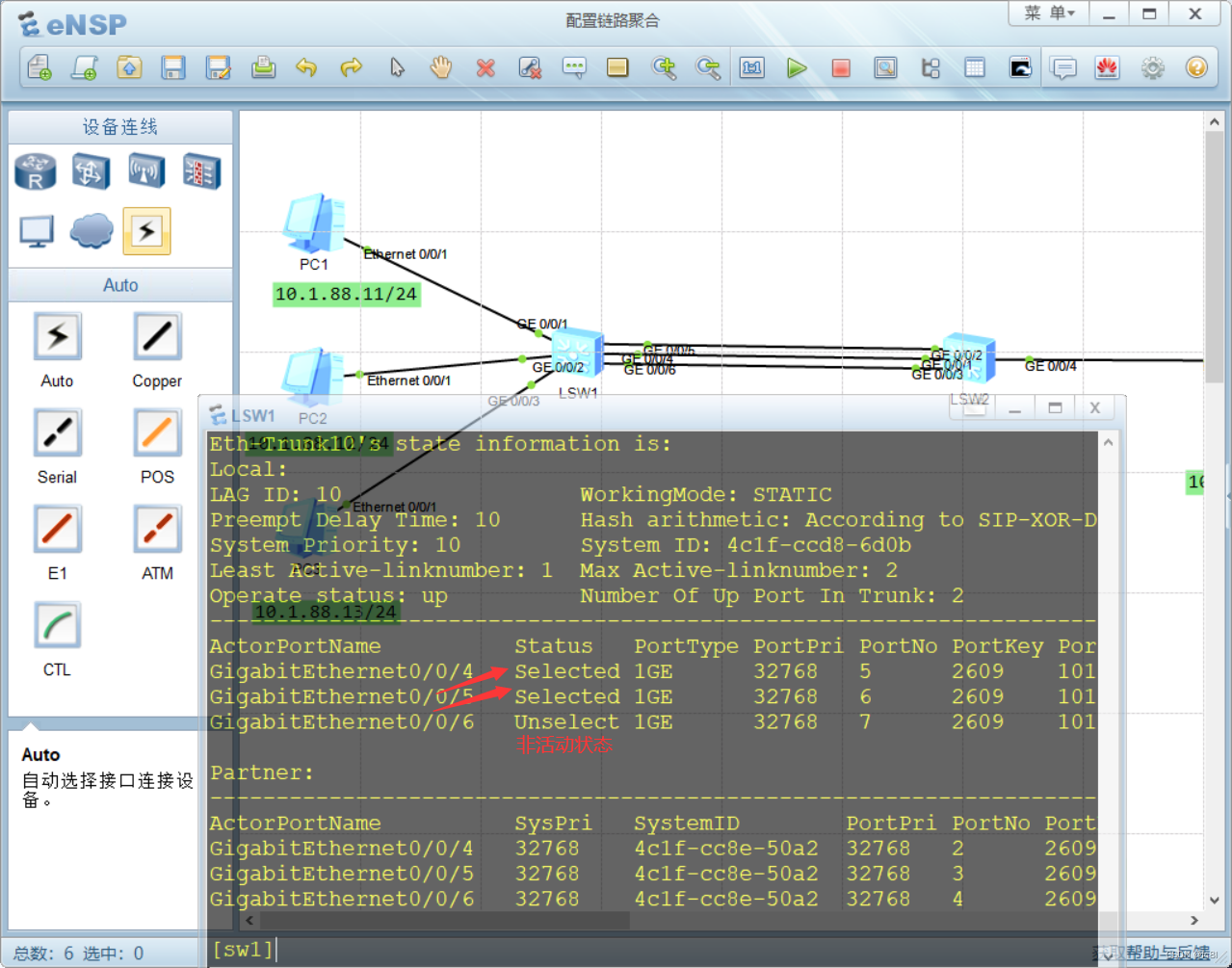1232x968 pixels.
Task: Select the Switch device category icon
Action: pyautogui.click(x=91, y=171)
